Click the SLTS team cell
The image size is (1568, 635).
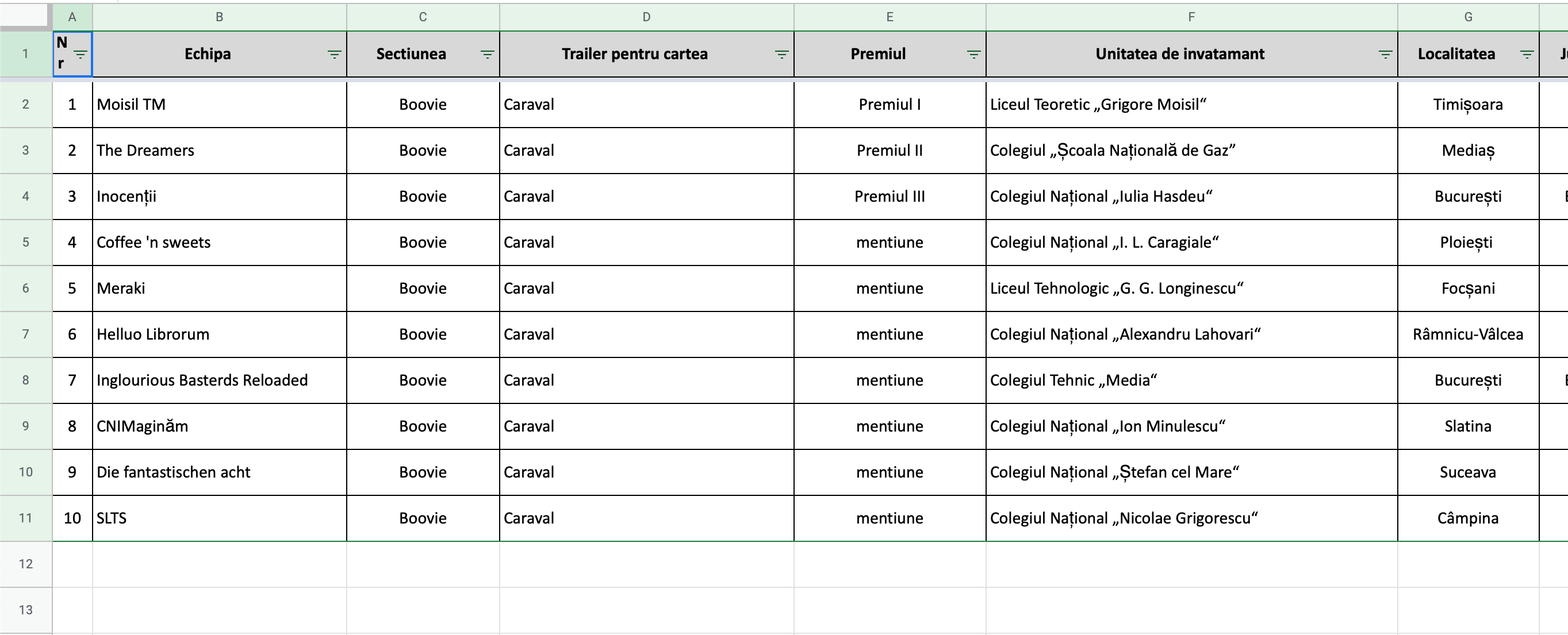tap(220, 518)
